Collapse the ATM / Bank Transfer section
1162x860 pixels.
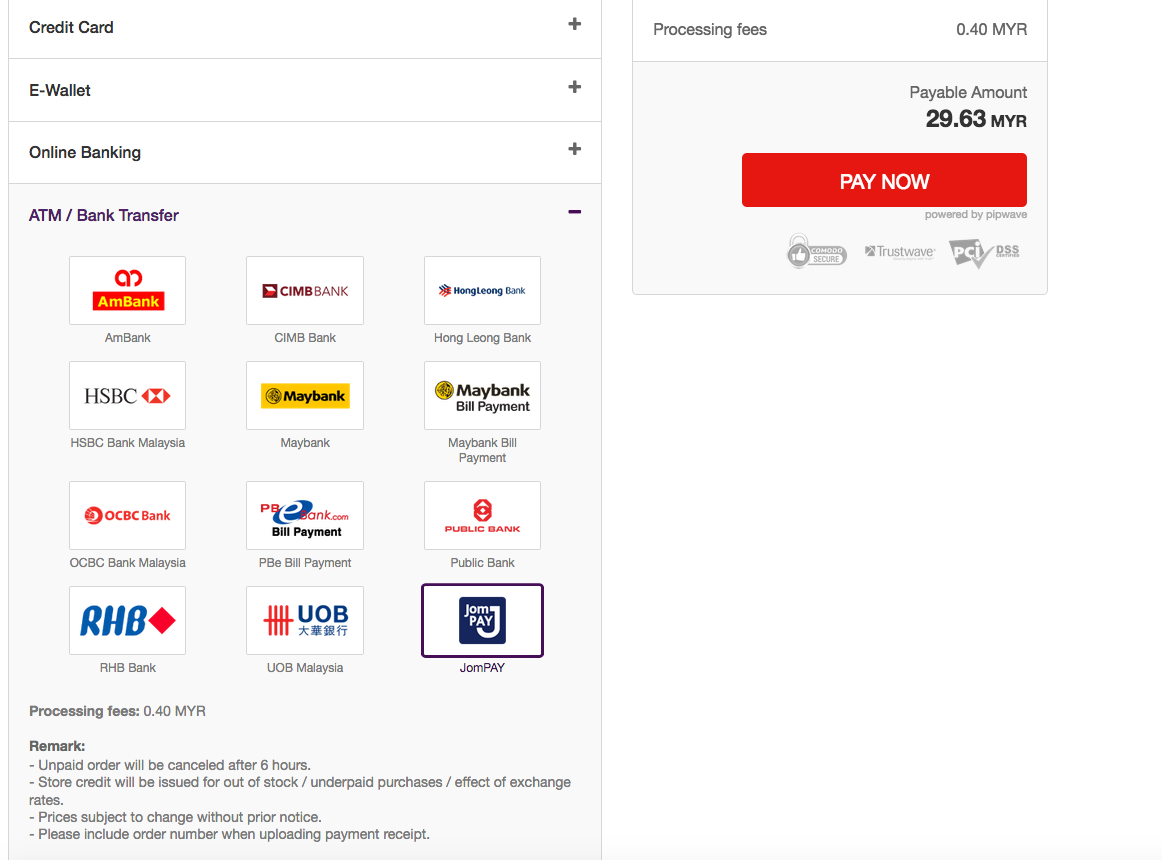coord(574,212)
